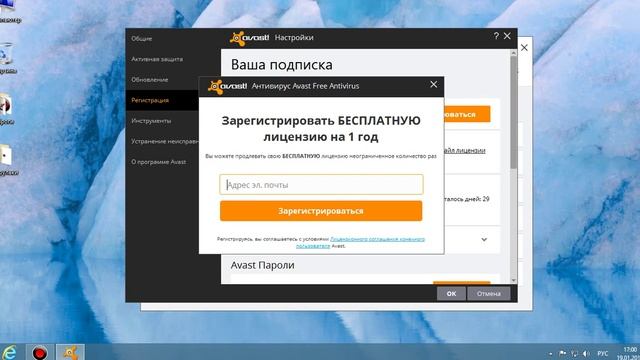Close the Avast Free Antivirus registration dialog
The image size is (640, 360).
pyautogui.click(x=433, y=84)
